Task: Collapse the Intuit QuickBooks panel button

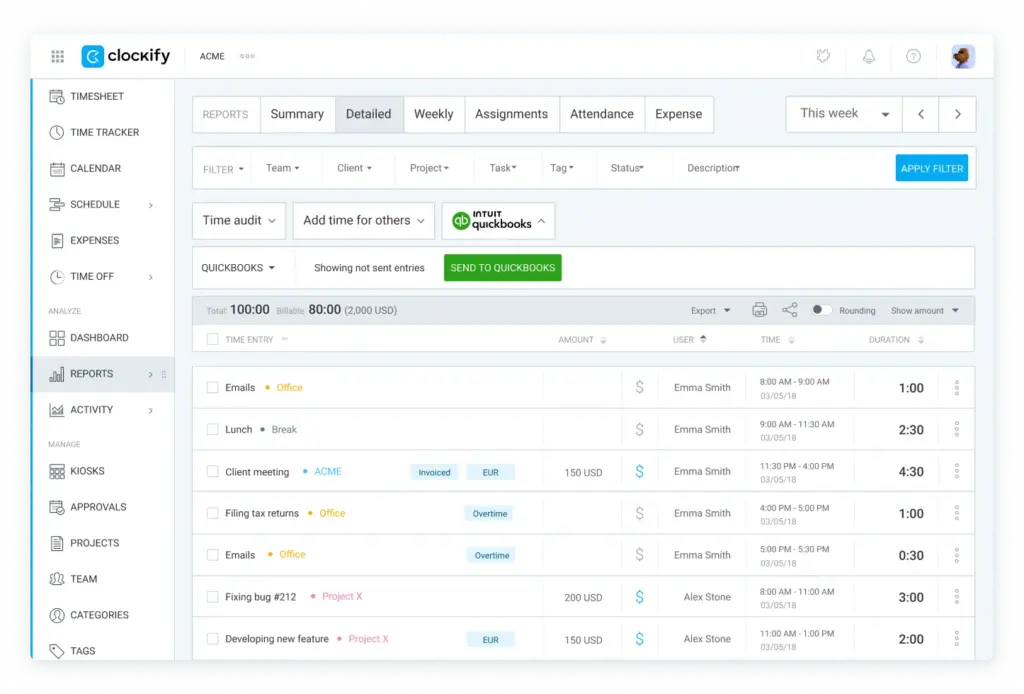Action: [499, 221]
